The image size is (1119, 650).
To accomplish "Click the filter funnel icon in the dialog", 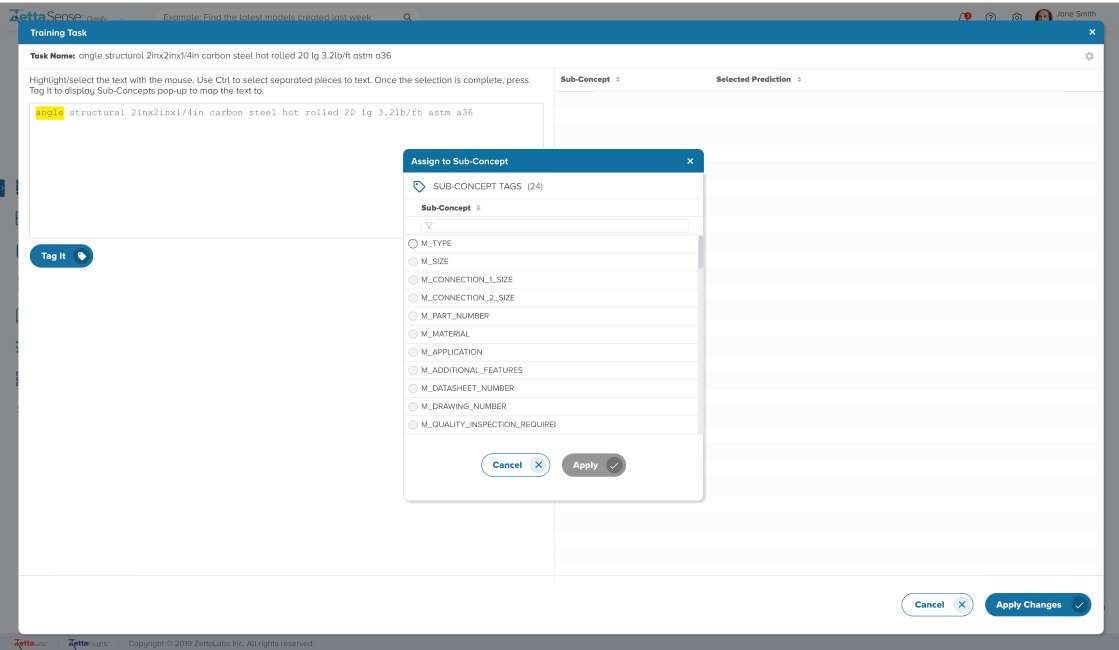I will point(429,226).
